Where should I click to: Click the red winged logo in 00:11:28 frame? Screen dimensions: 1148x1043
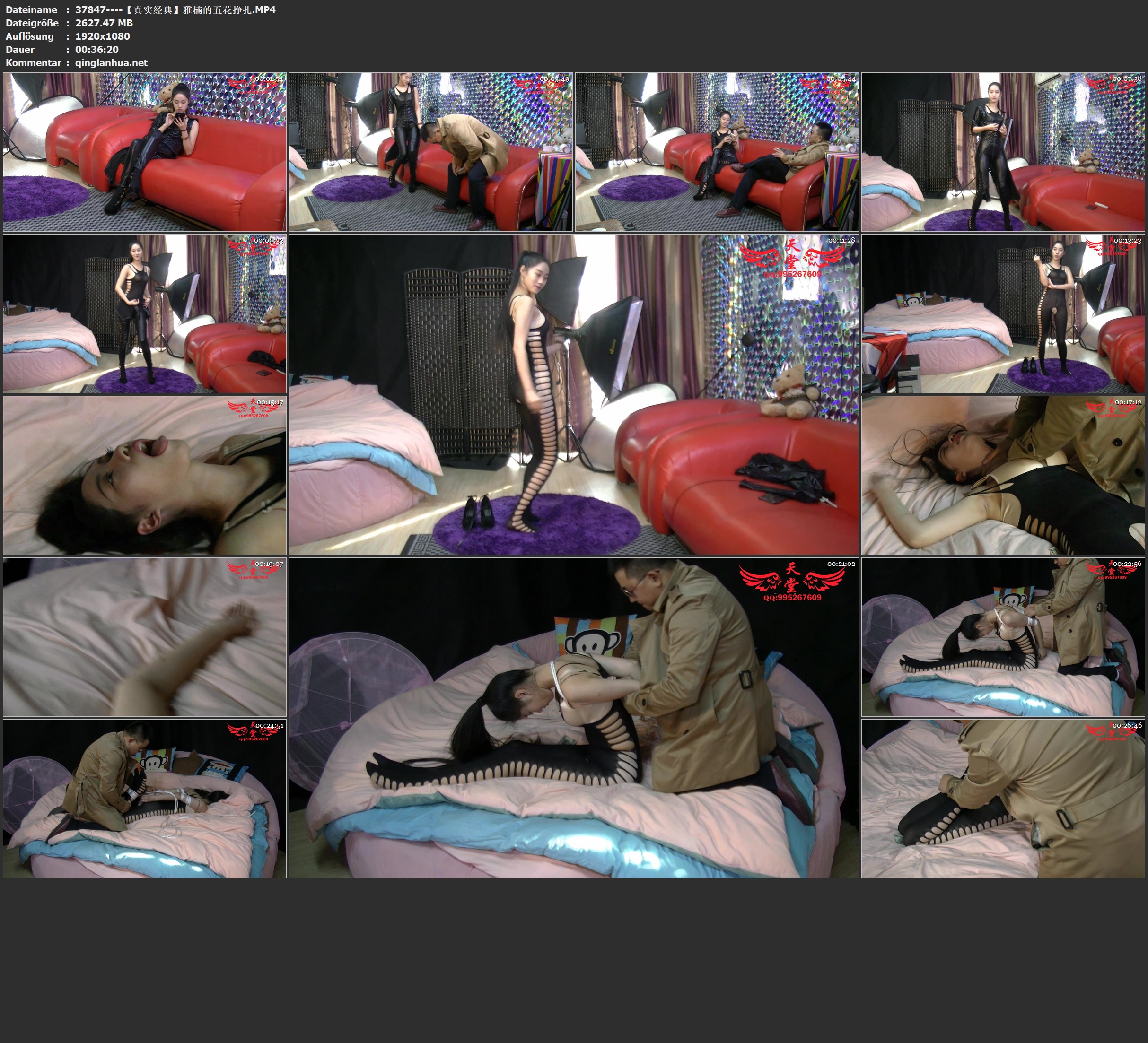point(791,256)
